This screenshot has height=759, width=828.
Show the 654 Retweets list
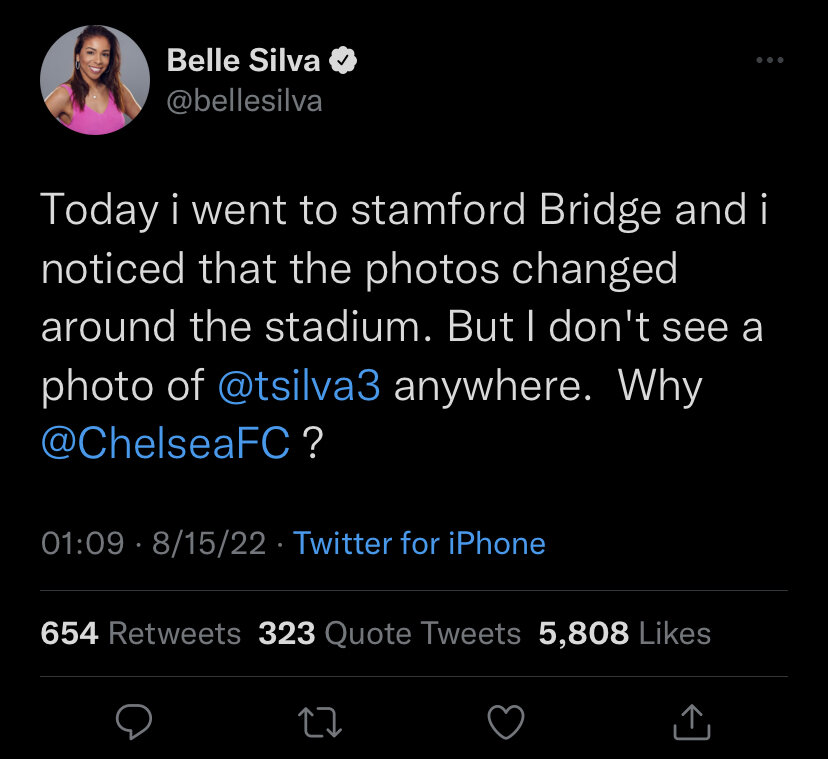click(x=141, y=633)
